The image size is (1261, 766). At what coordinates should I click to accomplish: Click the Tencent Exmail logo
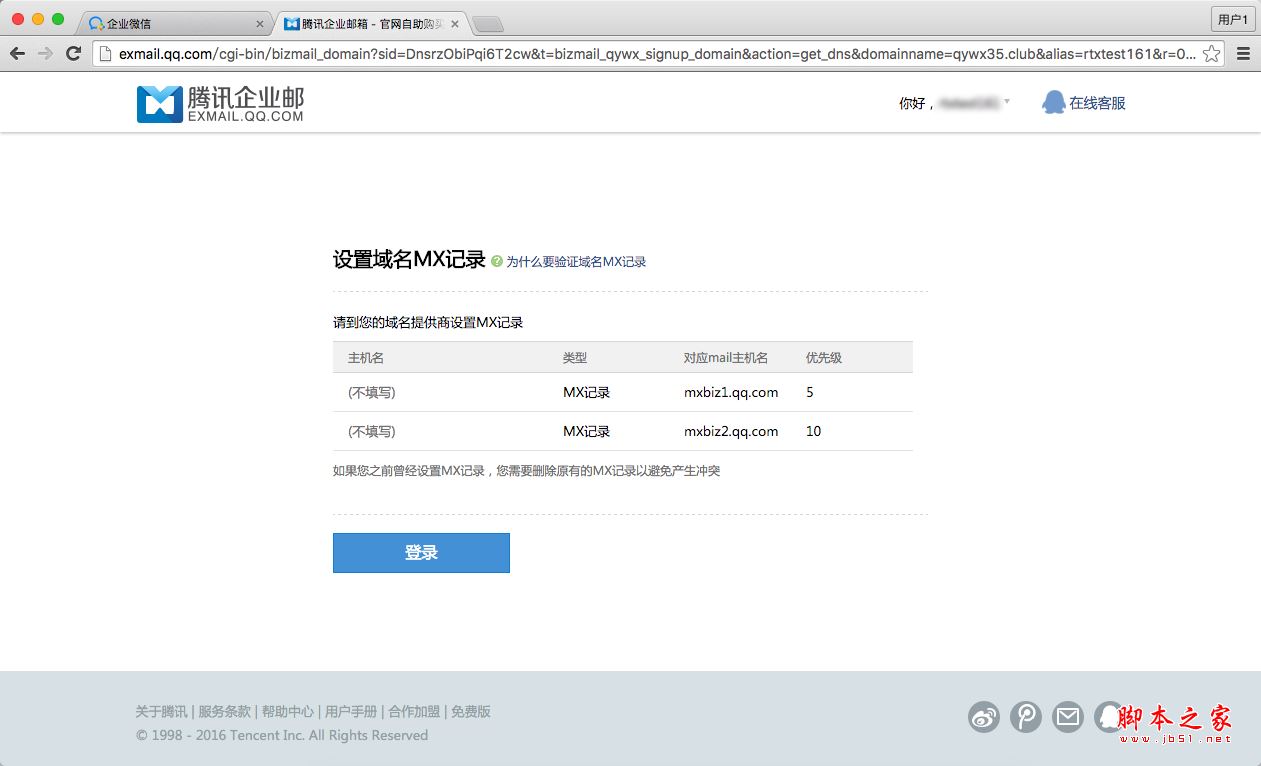(x=220, y=103)
